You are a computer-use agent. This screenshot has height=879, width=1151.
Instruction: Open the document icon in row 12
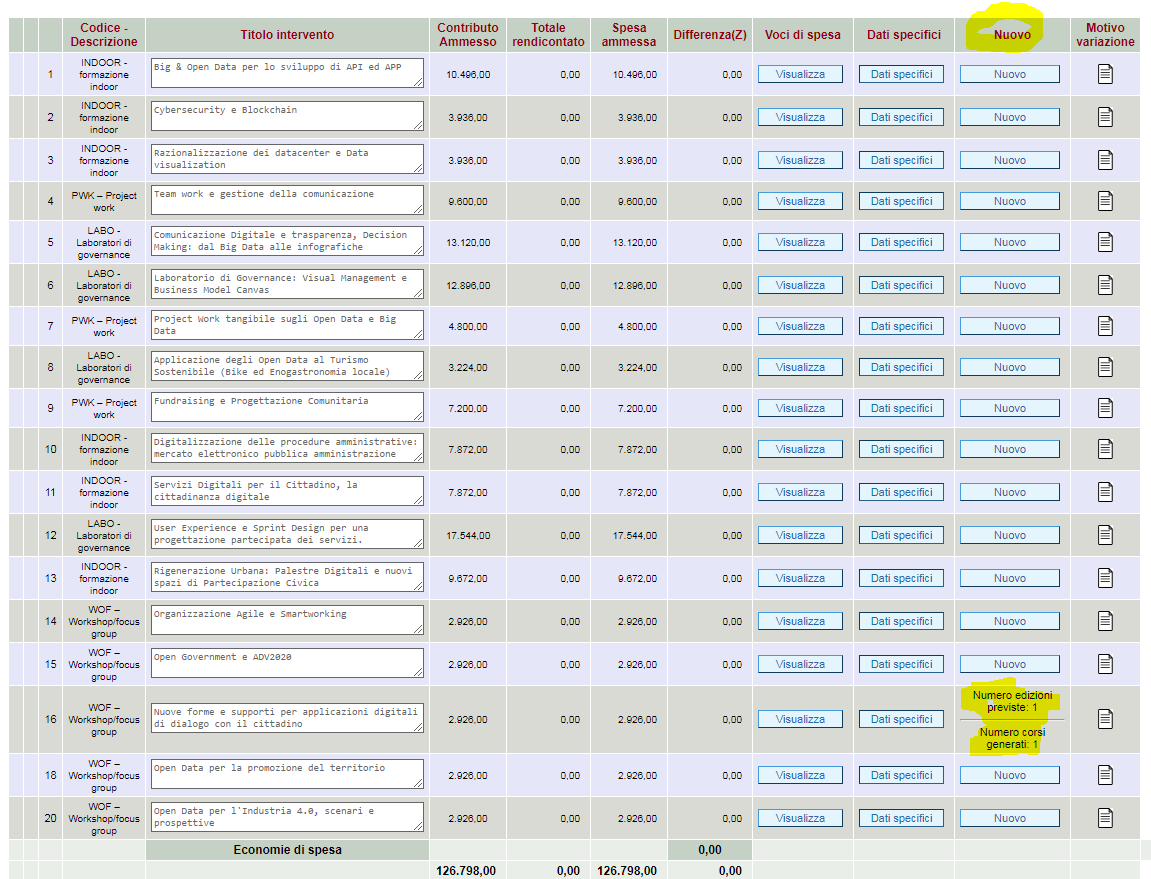tap(1105, 535)
